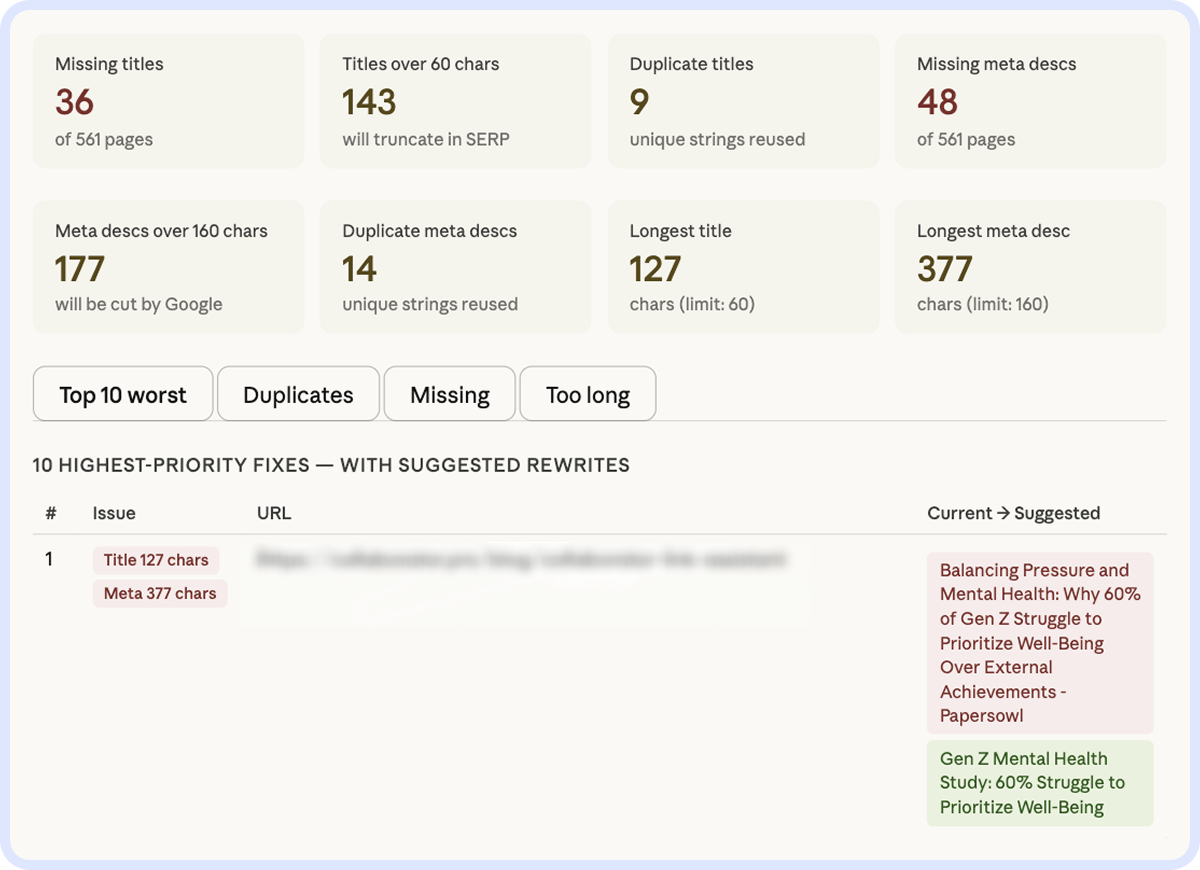Select the Titles over 60 chars card

pyautogui.click(x=455, y=101)
